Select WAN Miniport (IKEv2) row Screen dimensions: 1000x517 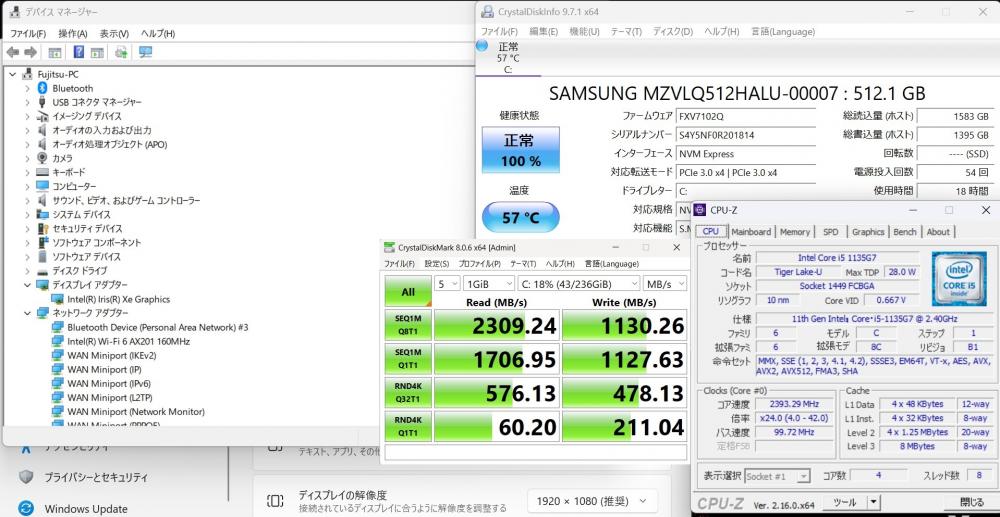(112, 355)
